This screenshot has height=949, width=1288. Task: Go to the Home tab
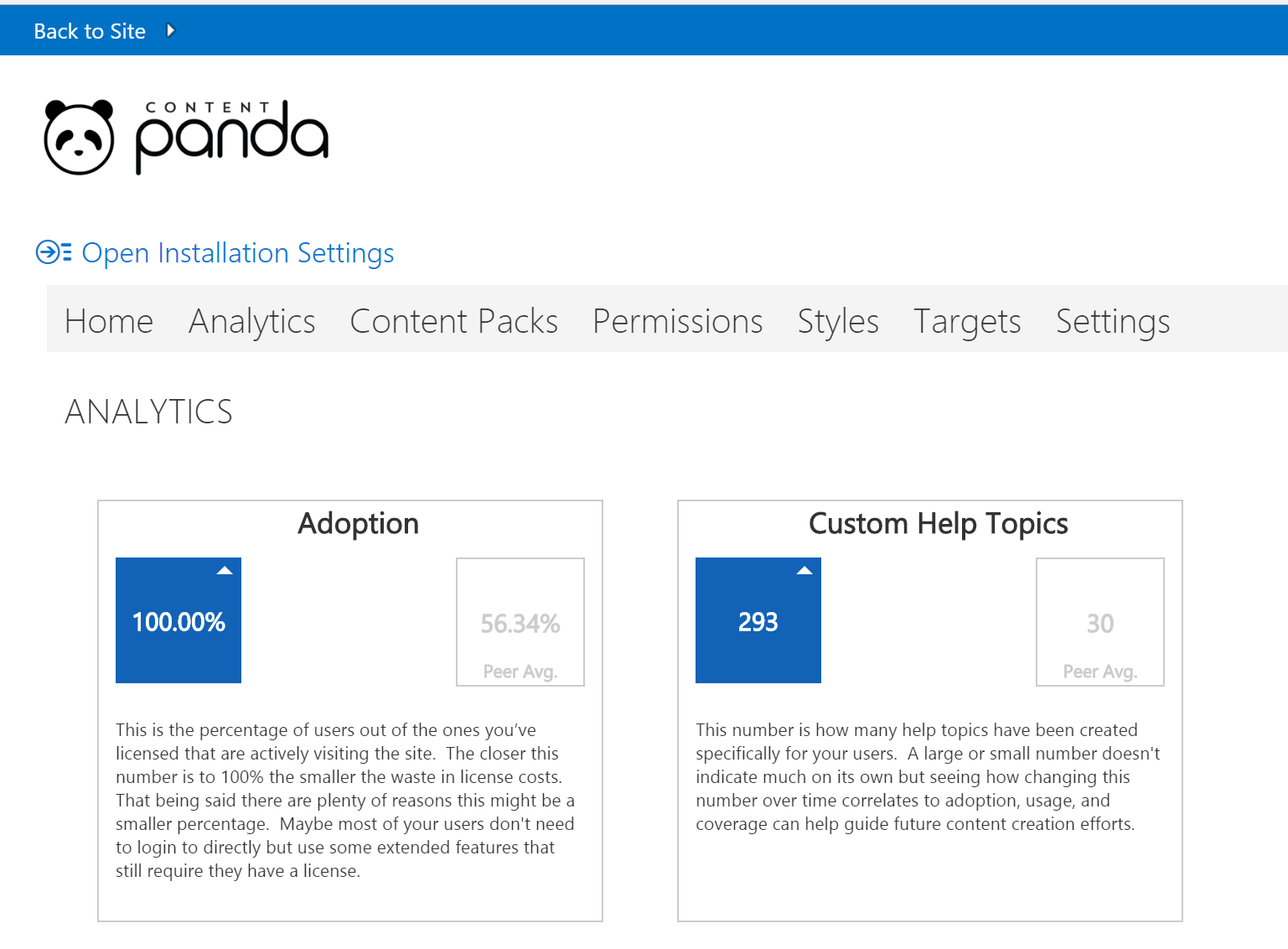(109, 321)
